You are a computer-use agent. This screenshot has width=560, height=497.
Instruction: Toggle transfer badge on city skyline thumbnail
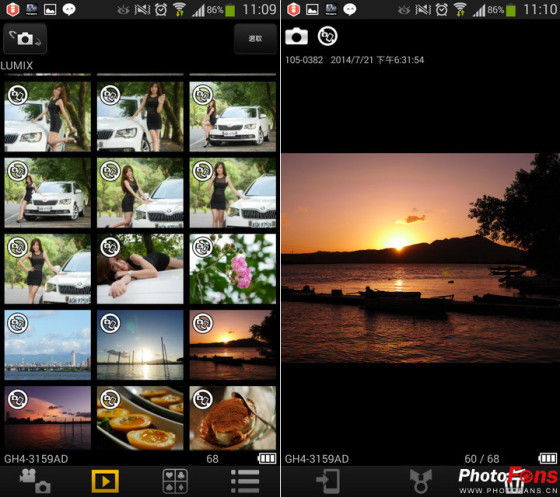18,323
